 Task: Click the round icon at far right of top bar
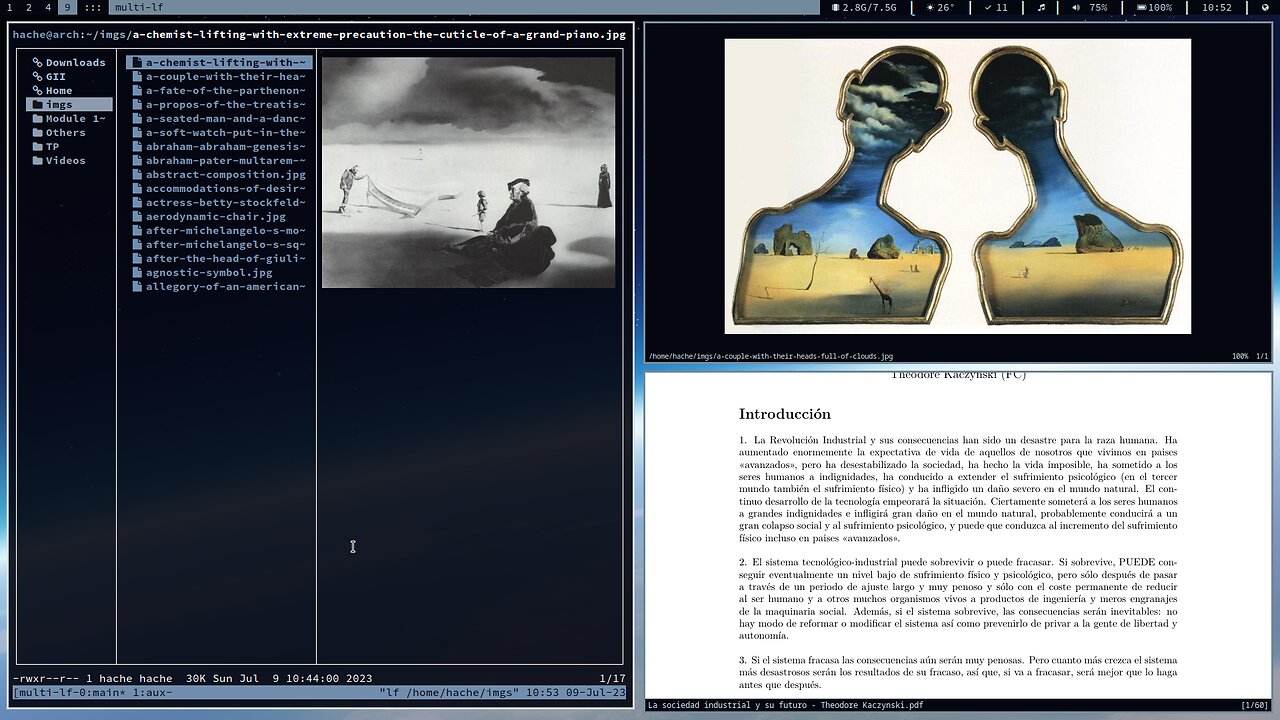(x=1265, y=7)
